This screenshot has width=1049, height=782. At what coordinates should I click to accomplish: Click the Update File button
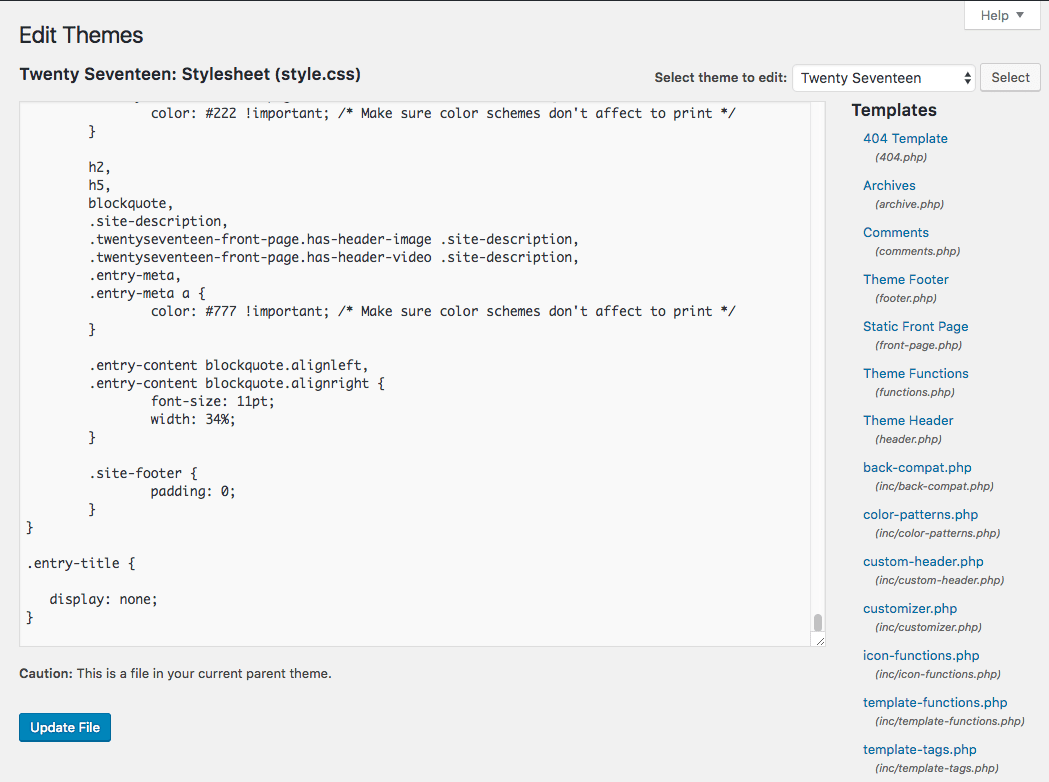tap(64, 727)
